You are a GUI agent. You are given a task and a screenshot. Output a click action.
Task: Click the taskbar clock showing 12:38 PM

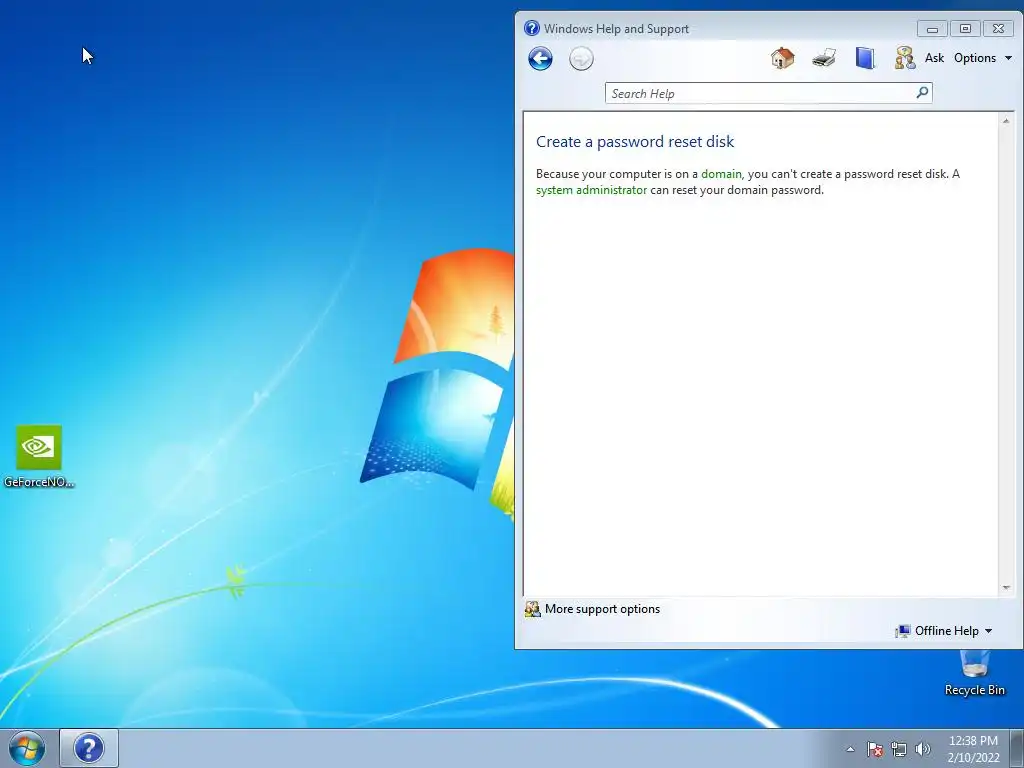(x=973, y=748)
